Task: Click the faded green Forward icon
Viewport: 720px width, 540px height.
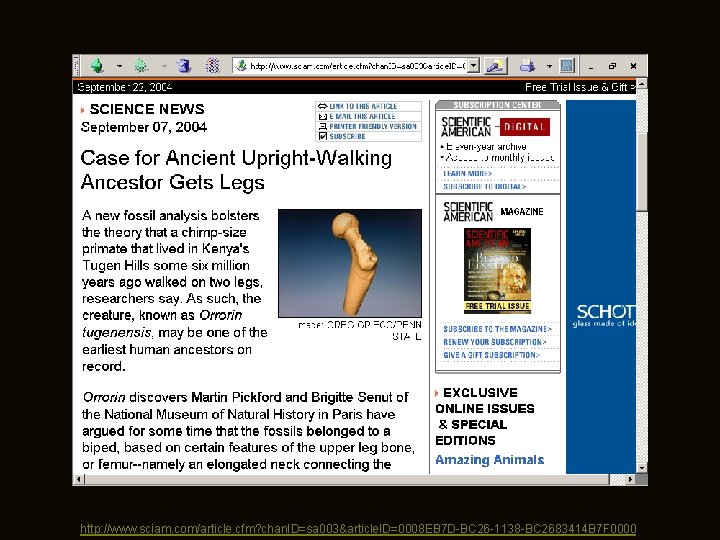Action: 141,66
